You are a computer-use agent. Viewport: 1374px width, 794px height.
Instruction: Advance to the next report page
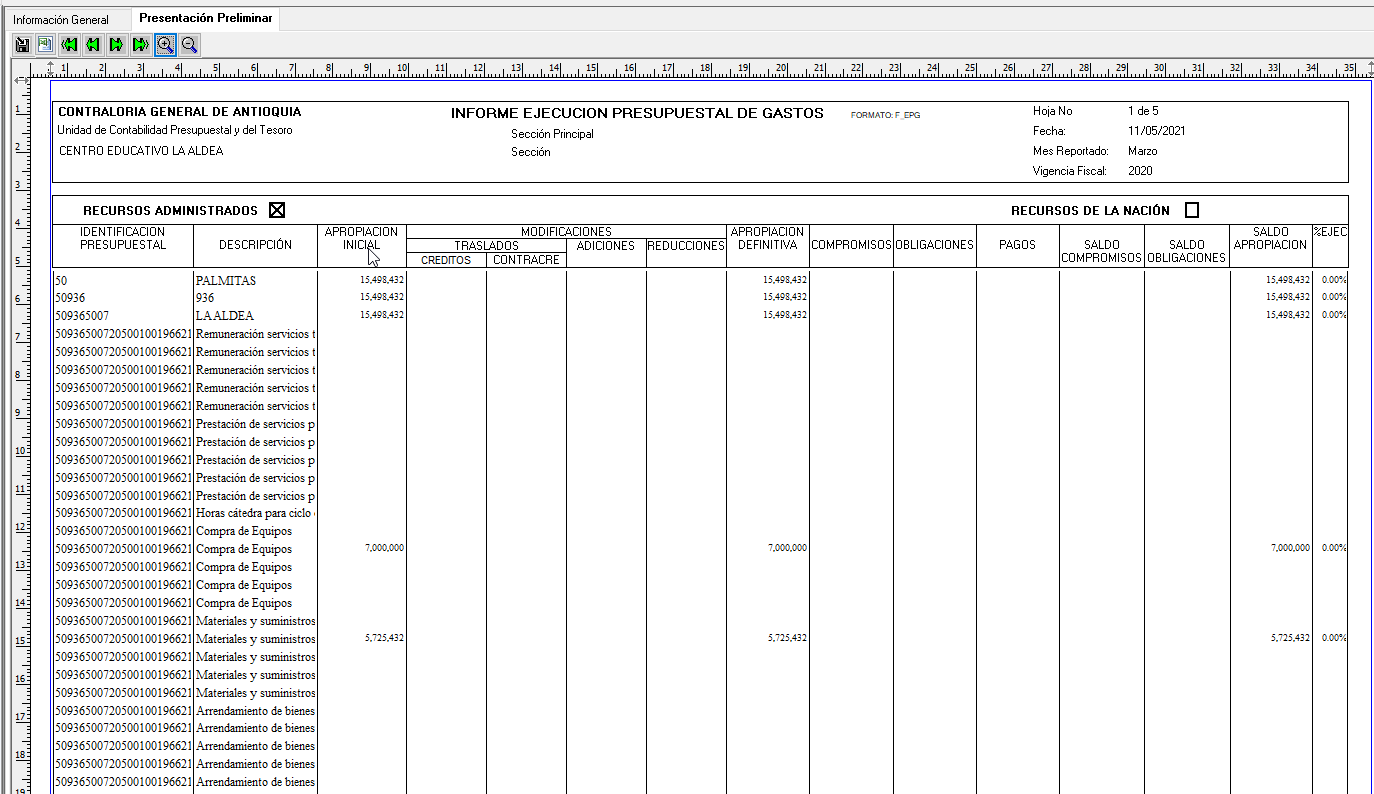coord(117,44)
